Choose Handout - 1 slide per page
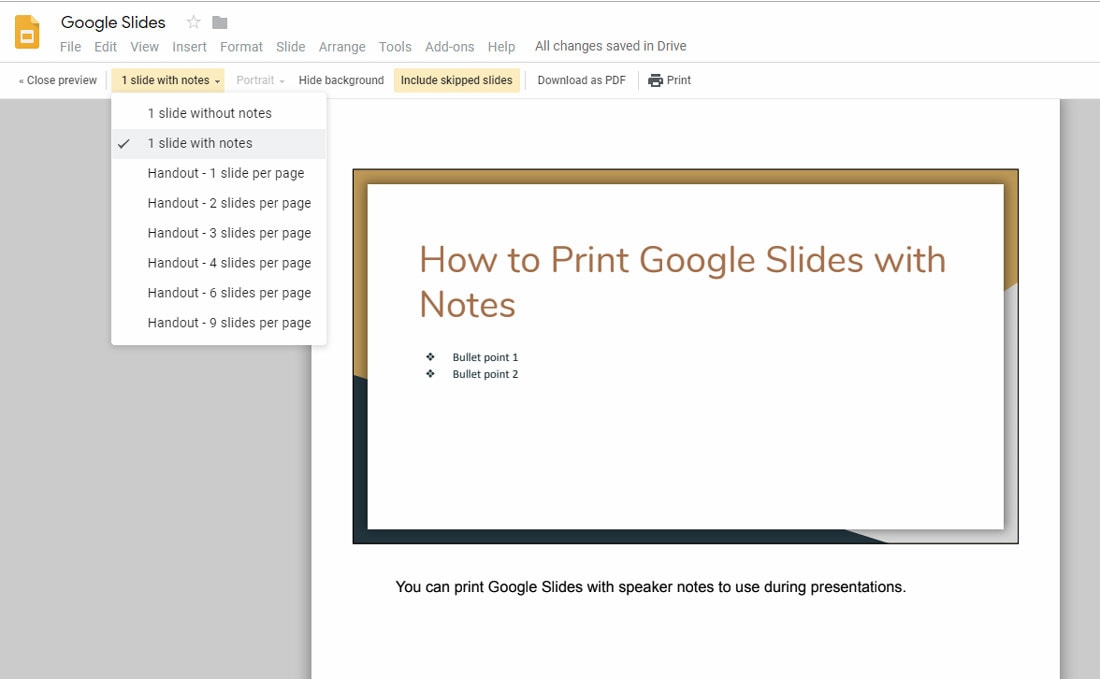 tap(219, 173)
